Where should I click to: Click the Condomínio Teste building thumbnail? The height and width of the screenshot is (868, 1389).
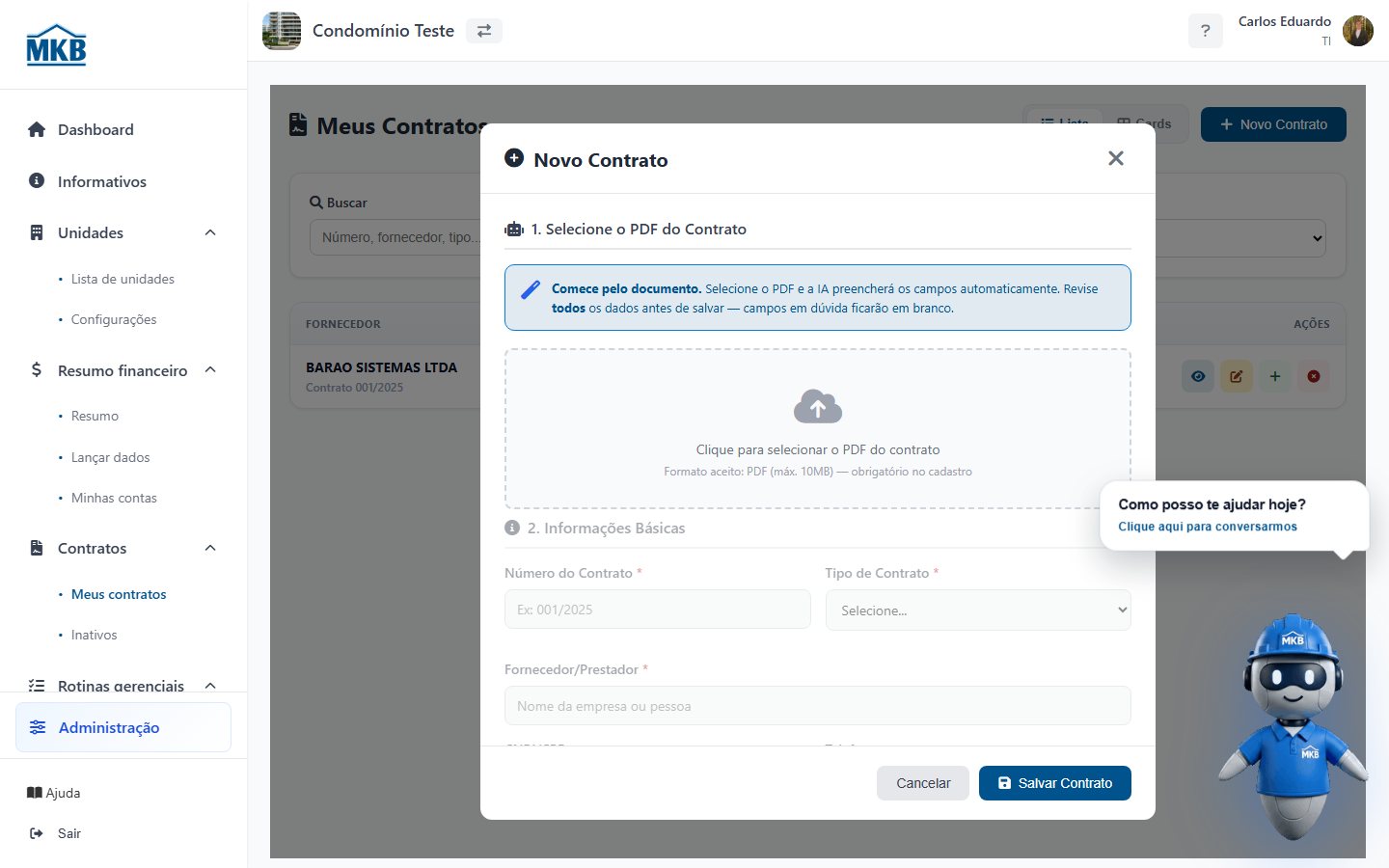coord(282,31)
